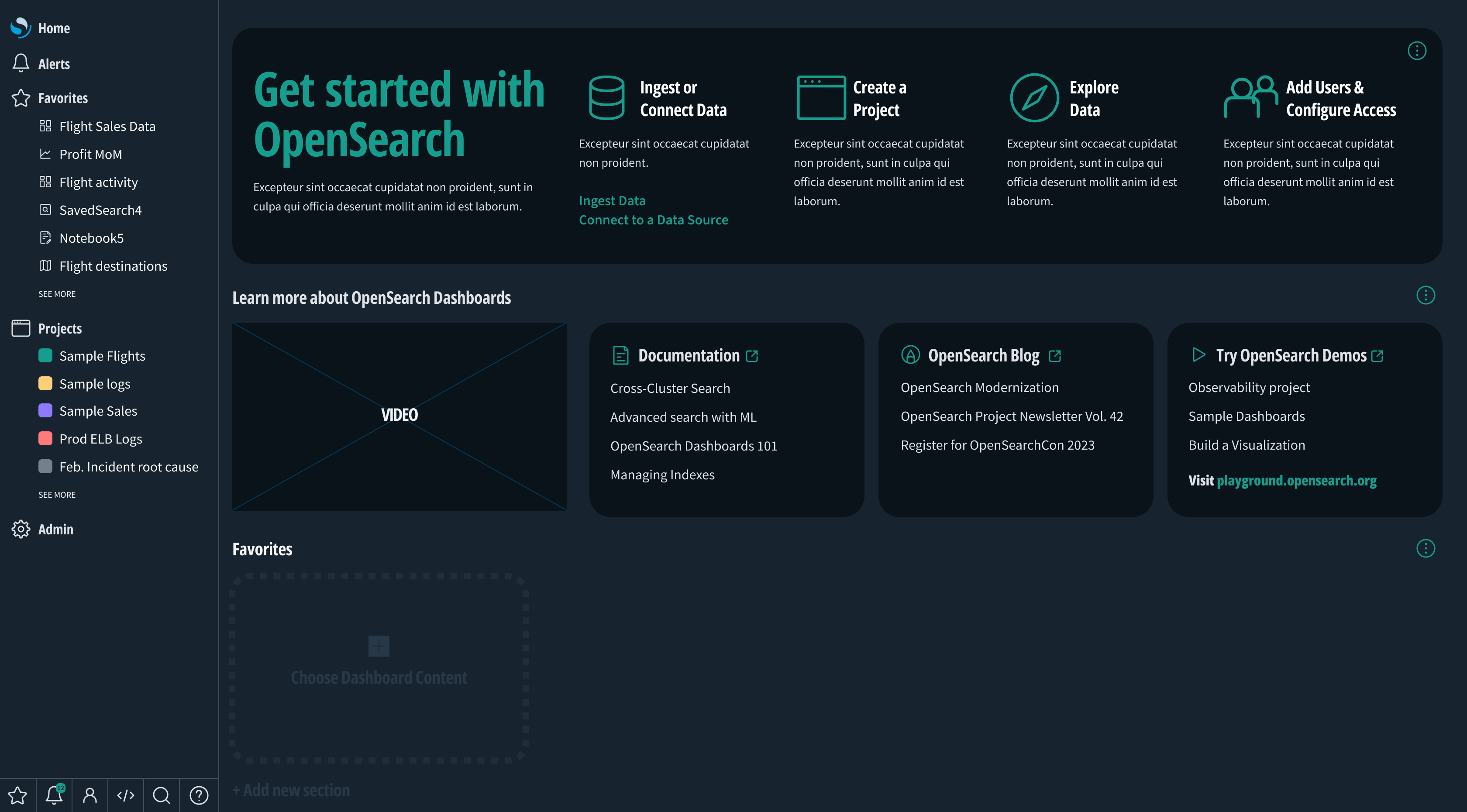The image size is (1467, 812).
Task: Open options menu on Get started panel
Action: coord(1417,50)
